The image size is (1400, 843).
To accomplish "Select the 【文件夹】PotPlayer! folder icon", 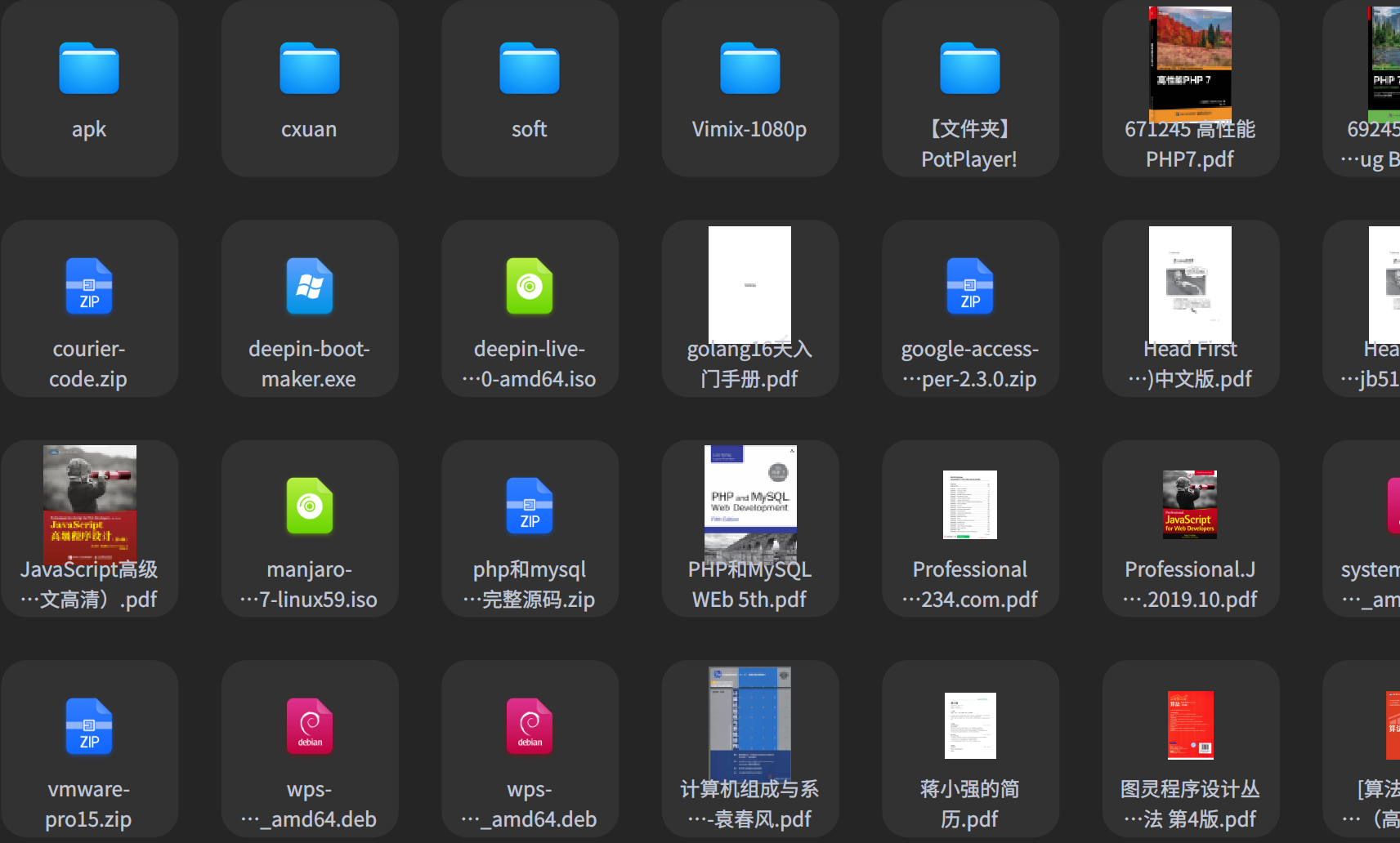I will point(970,69).
